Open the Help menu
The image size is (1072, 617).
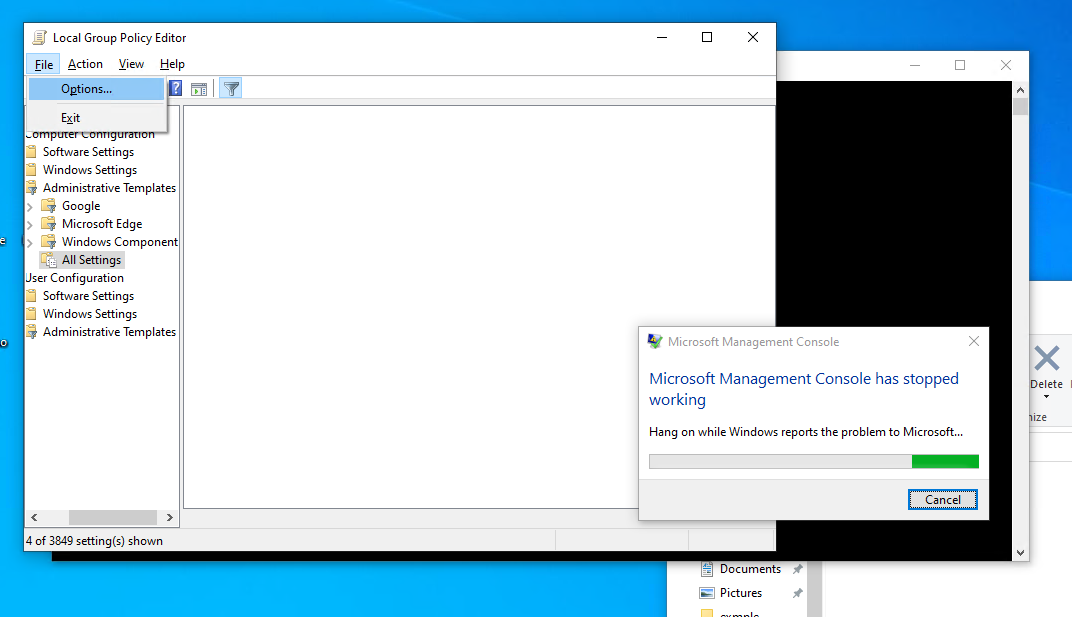(x=172, y=64)
